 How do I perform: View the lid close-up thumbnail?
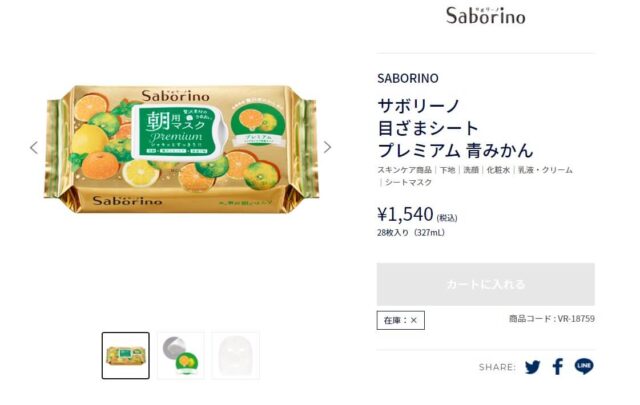click(x=181, y=356)
